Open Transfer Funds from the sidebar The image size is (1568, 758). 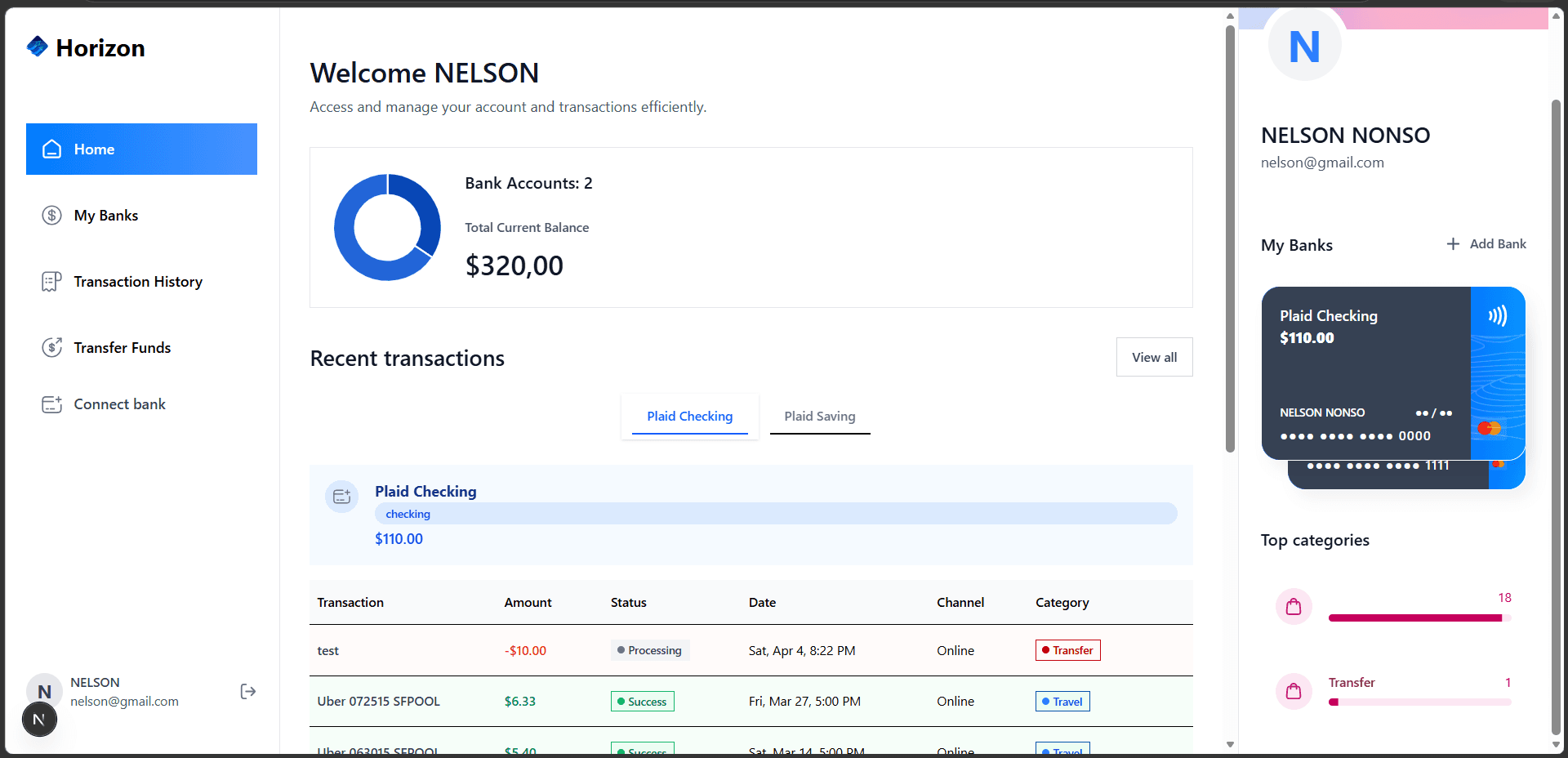(122, 348)
